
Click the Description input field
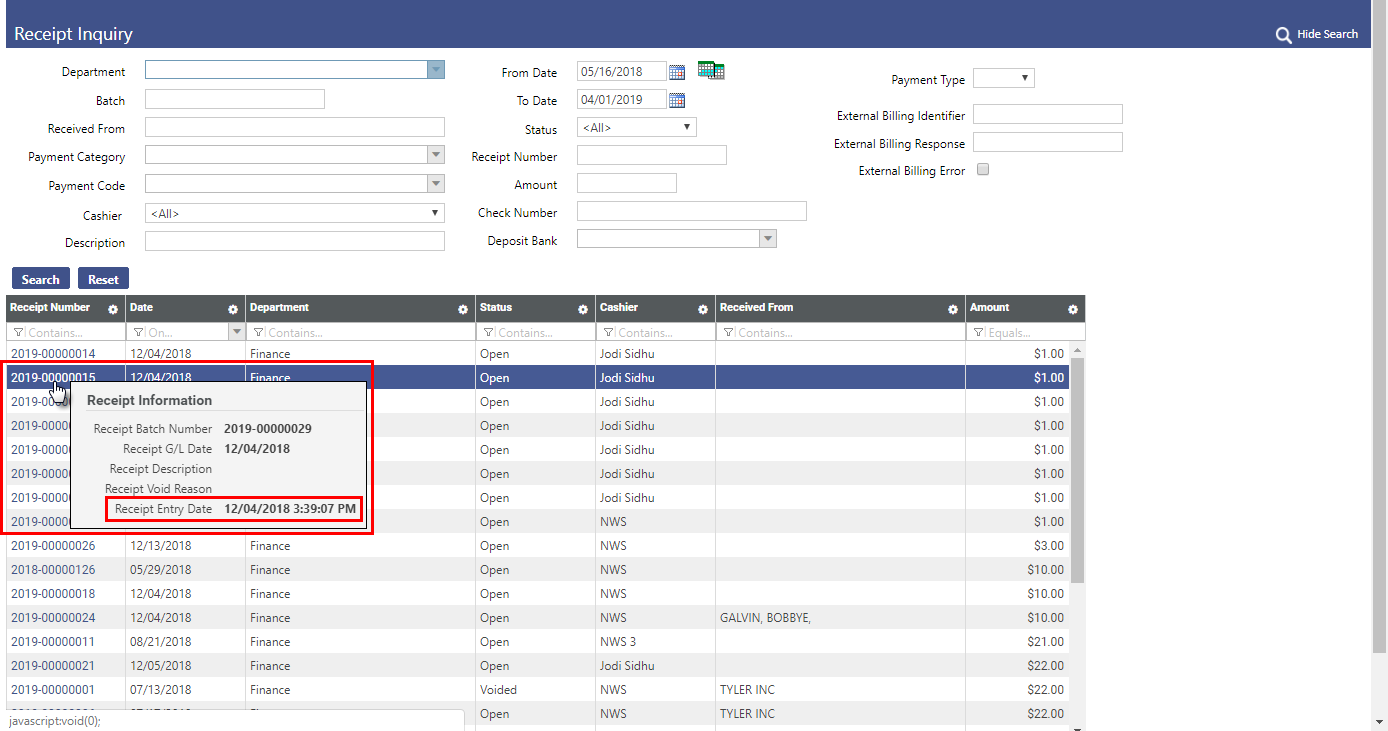tap(295, 241)
